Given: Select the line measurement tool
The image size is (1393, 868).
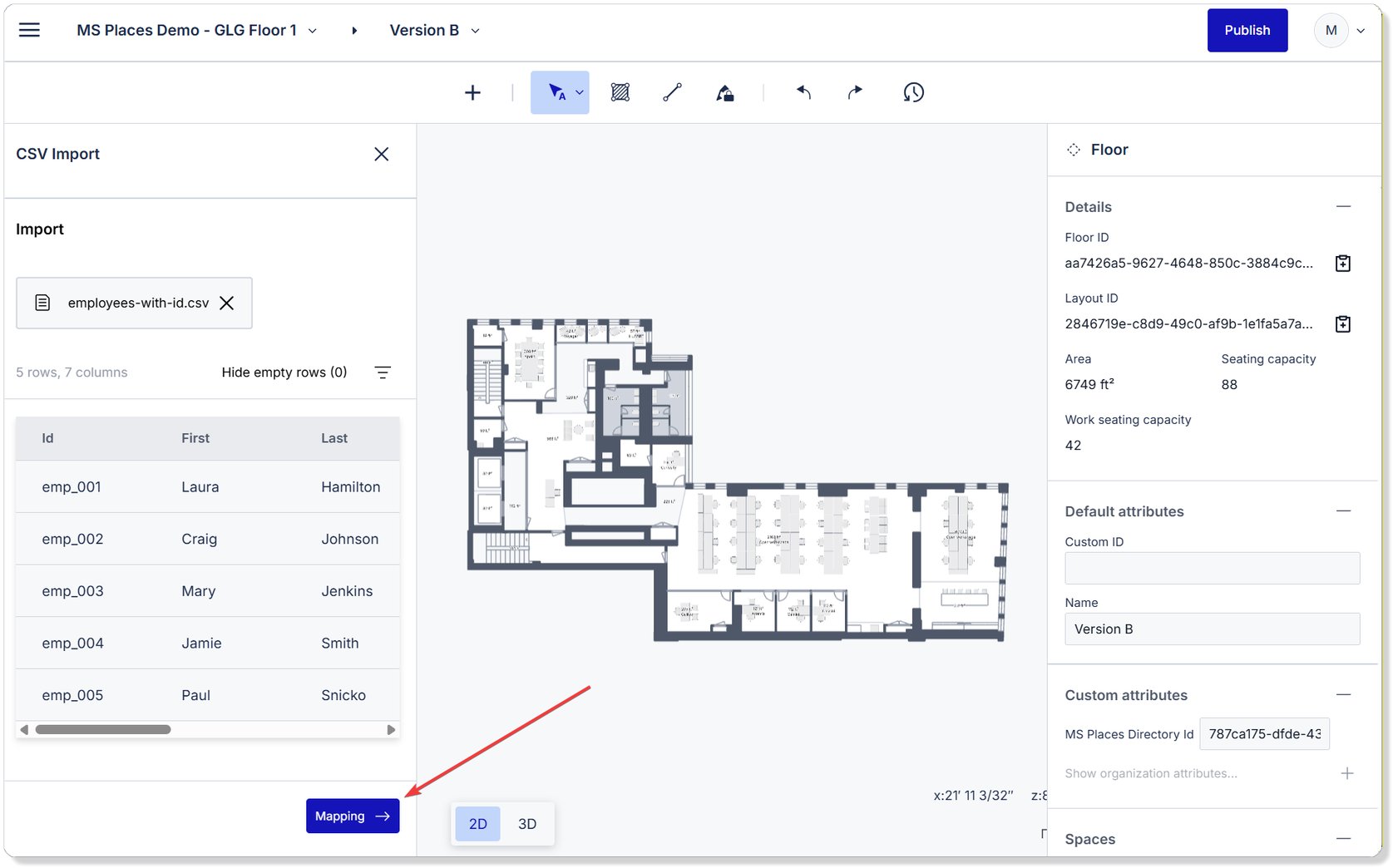Looking at the screenshot, I should click(x=672, y=92).
